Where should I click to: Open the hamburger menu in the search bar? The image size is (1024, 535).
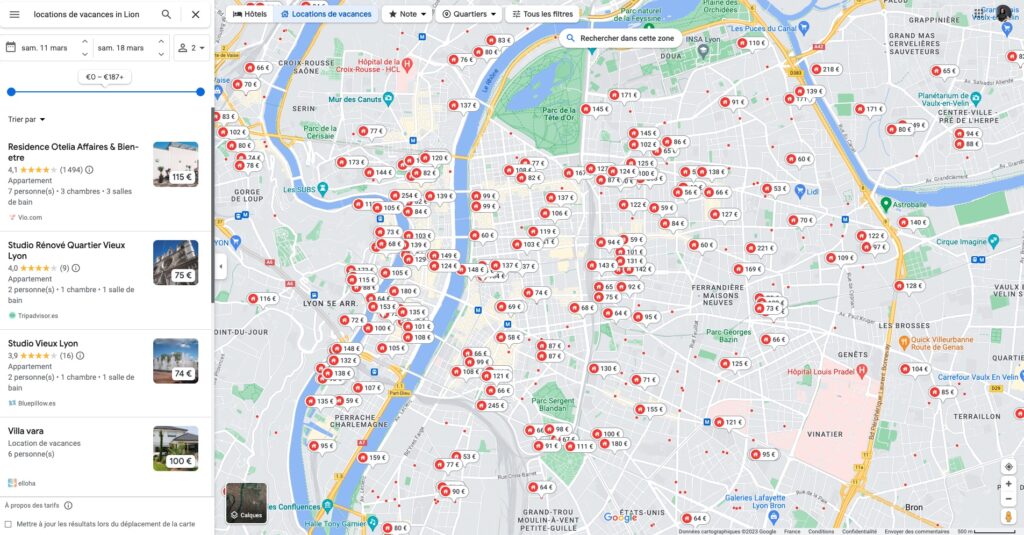(x=14, y=14)
